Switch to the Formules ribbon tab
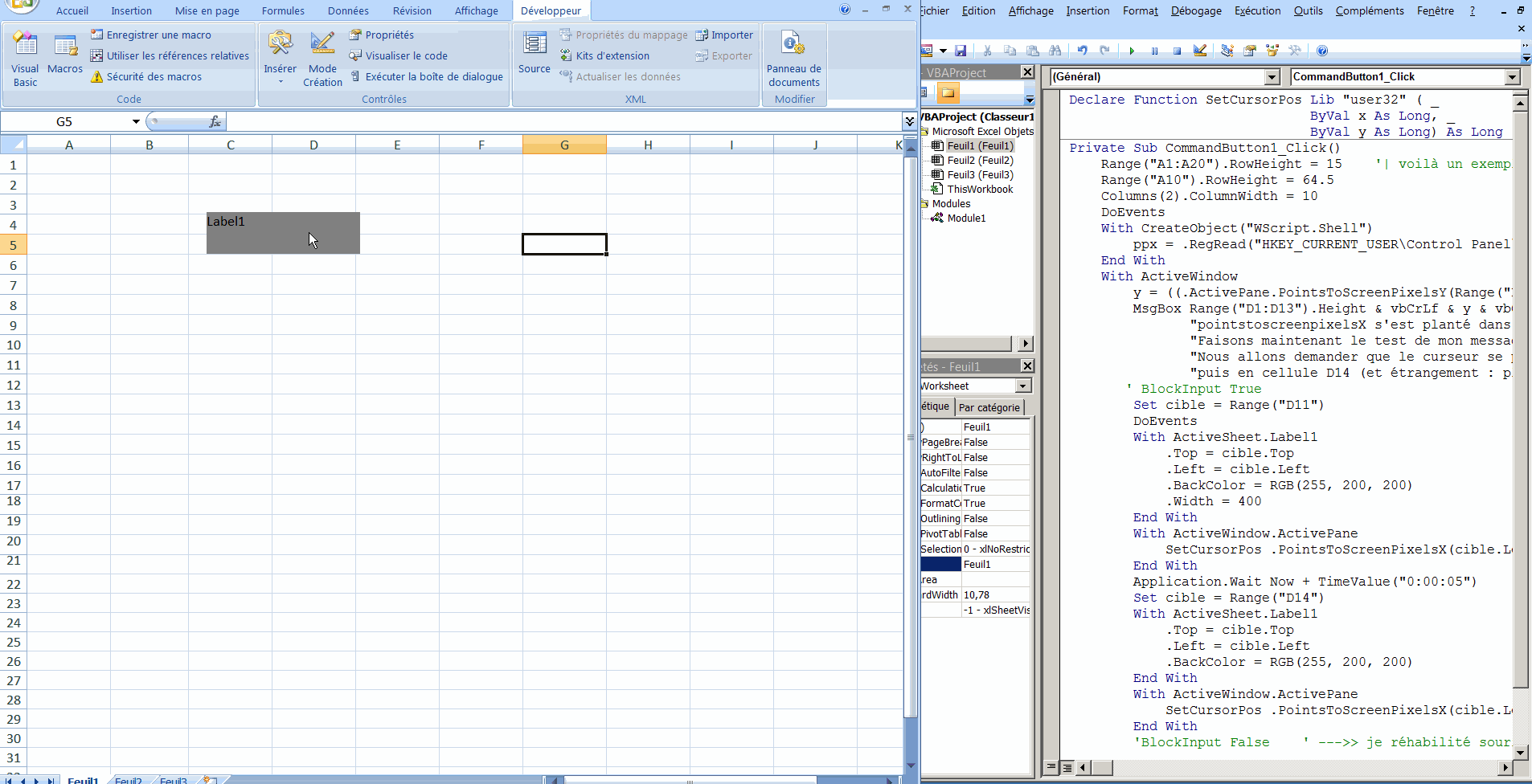1532x784 pixels. pyautogui.click(x=283, y=10)
